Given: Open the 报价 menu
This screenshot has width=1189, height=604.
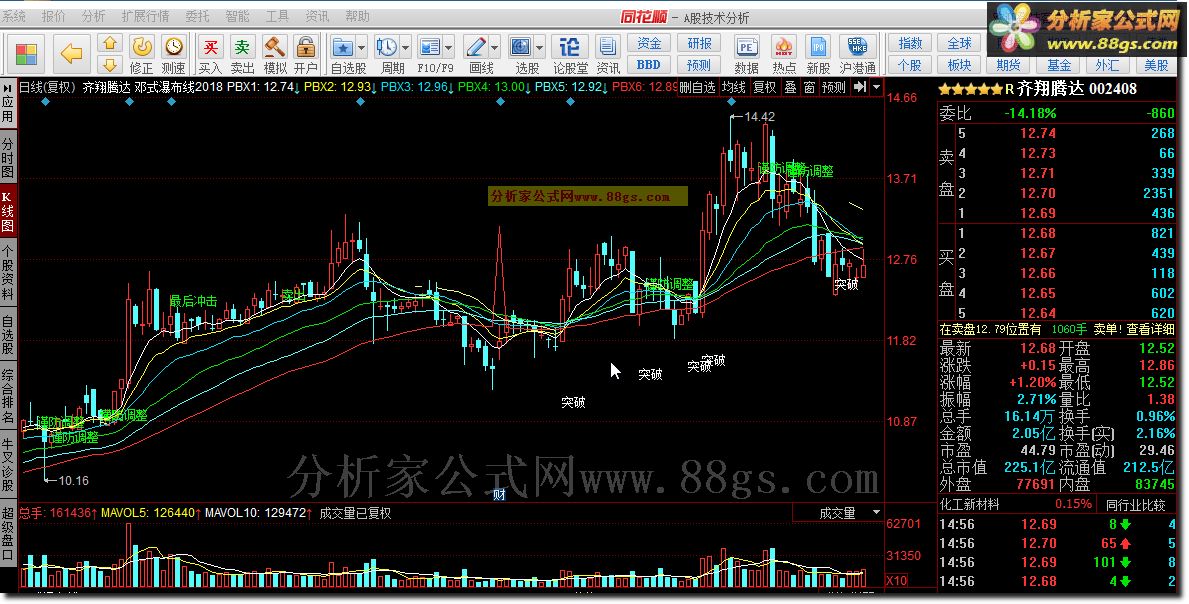Looking at the screenshot, I should [54, 16].
